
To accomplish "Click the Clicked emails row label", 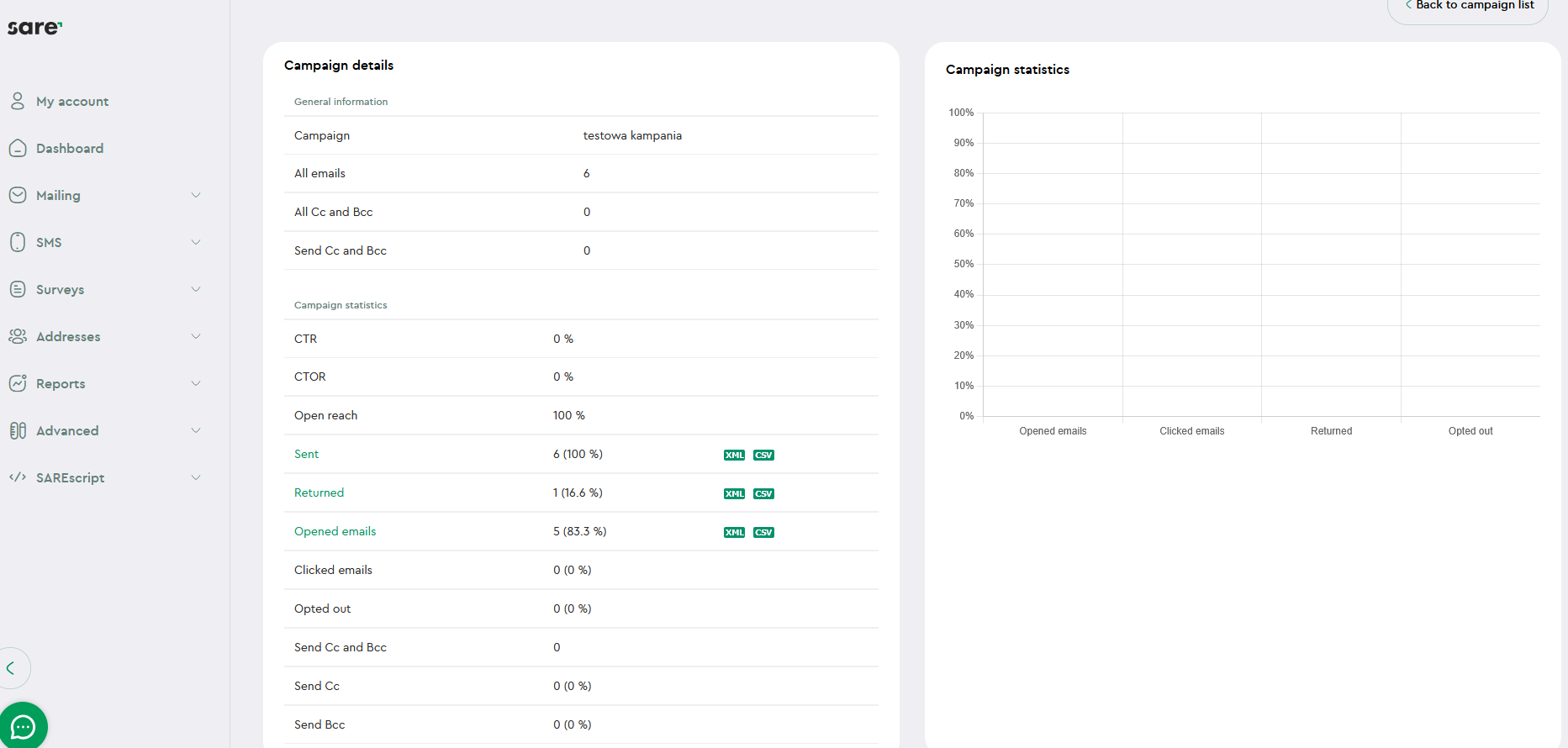I will (333, 570).
